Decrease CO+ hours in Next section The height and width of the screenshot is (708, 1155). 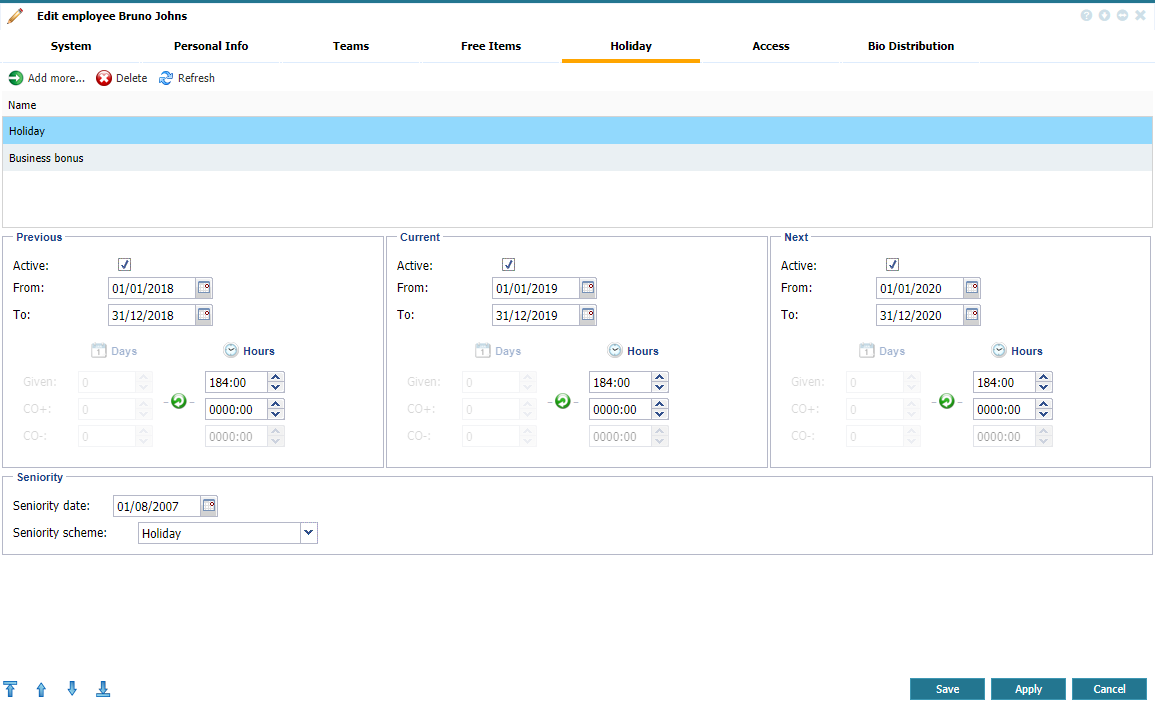pyautogui.click(x=1045, y=414)
